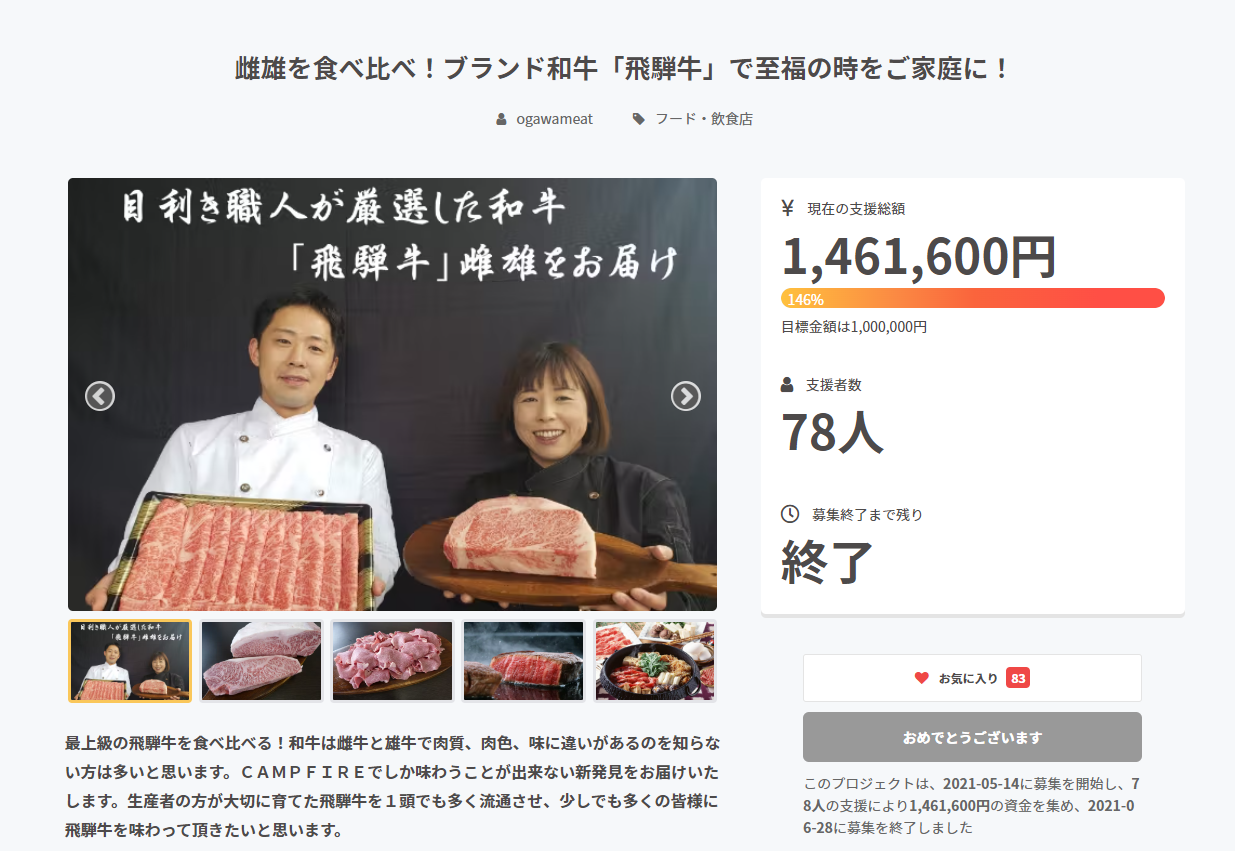Click the yen icon beside 現在の支援総額
Screen dimensions: 1235x853
coord(788,208)
